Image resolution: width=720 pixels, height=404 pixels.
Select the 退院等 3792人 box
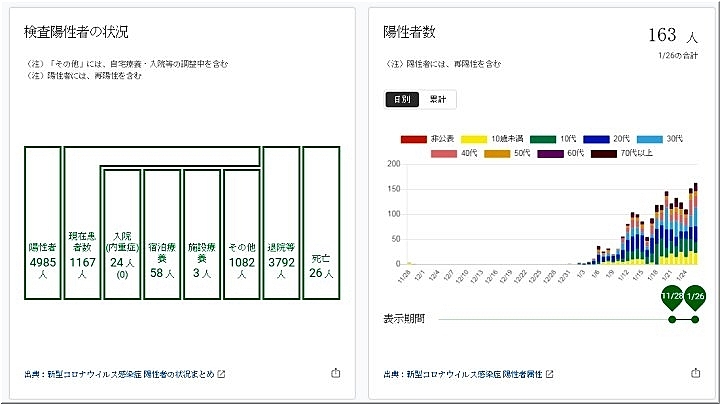(281, 222)
